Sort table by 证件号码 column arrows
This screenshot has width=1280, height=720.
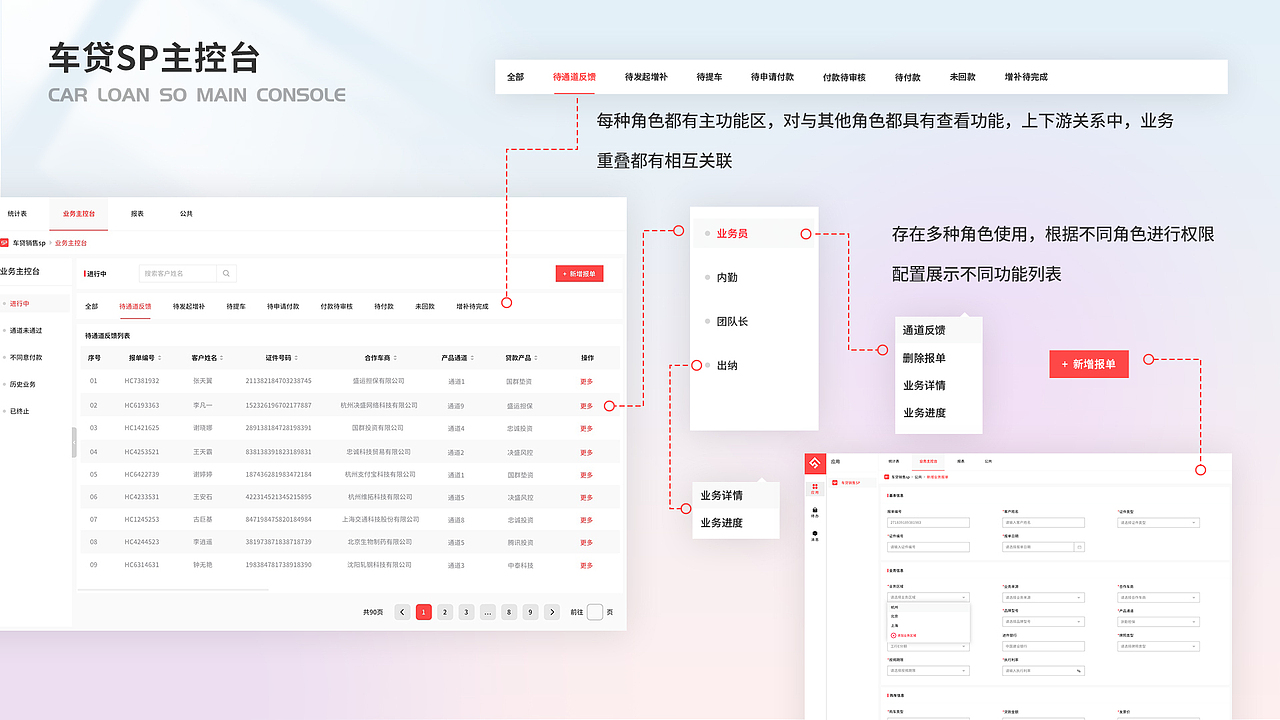[296, 358]
